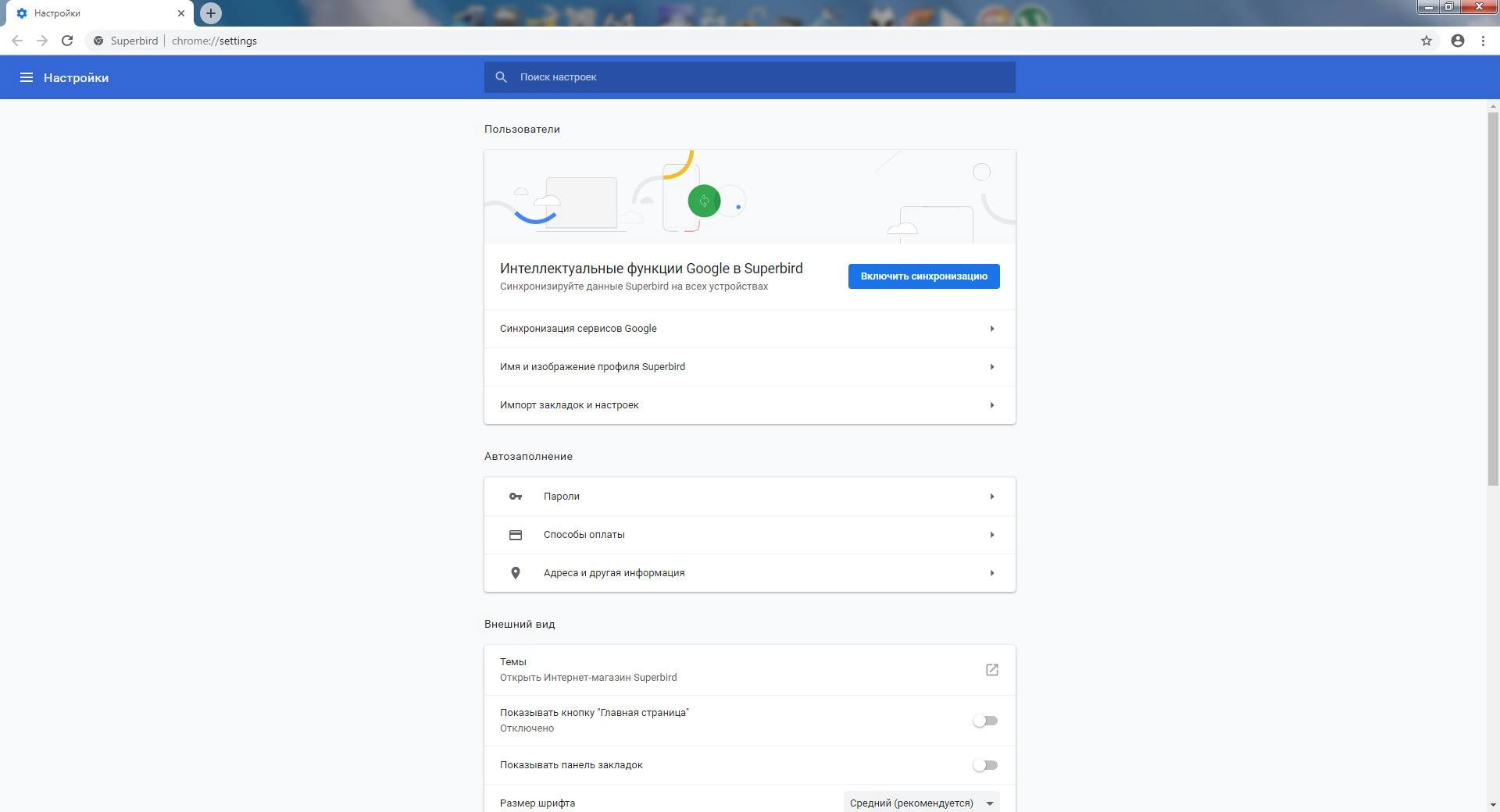The width and height of the screenshot is (1500, 812).
Task: Expand Имя и изображение профиля Superbird arrow
Action: [x=992, y=367]
